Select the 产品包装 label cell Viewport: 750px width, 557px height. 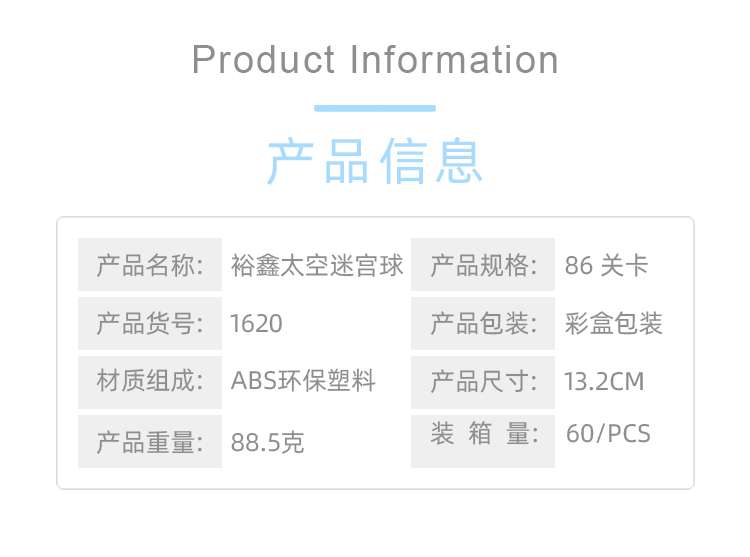pos(483,323)
